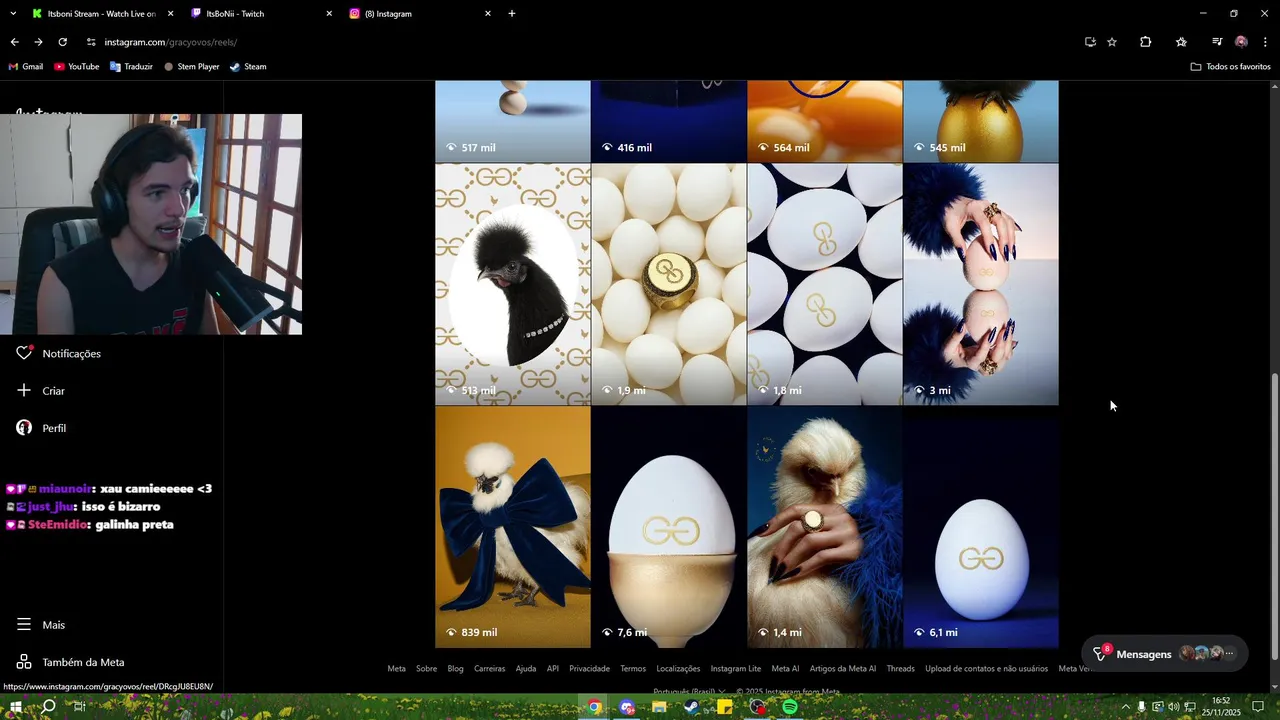Open the chicken with blue bow reel

coord(513,527)
